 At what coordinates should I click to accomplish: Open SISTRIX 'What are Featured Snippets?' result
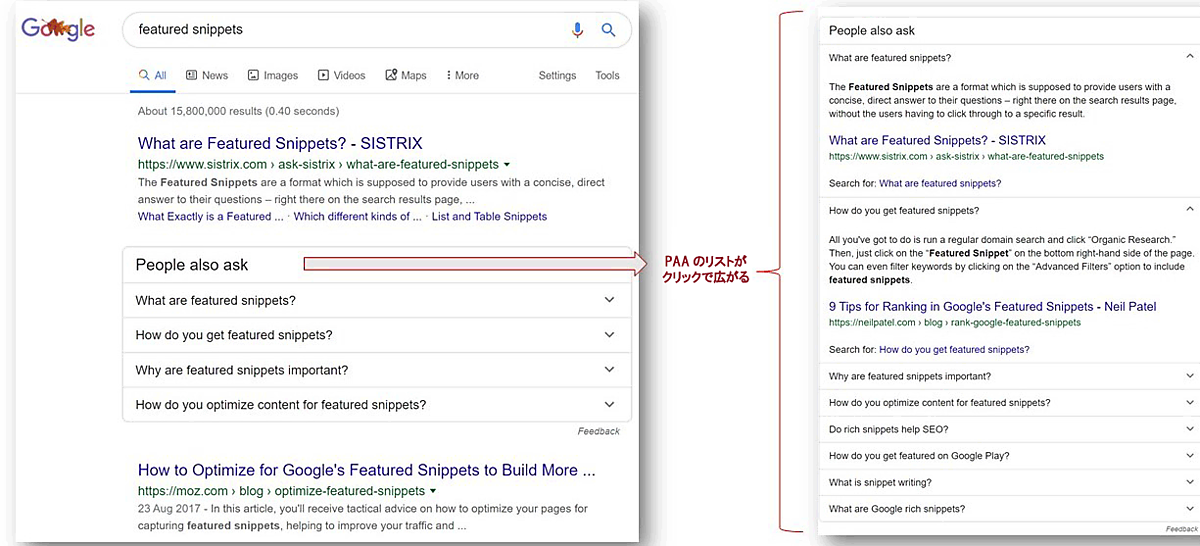[x=280, y=143]
